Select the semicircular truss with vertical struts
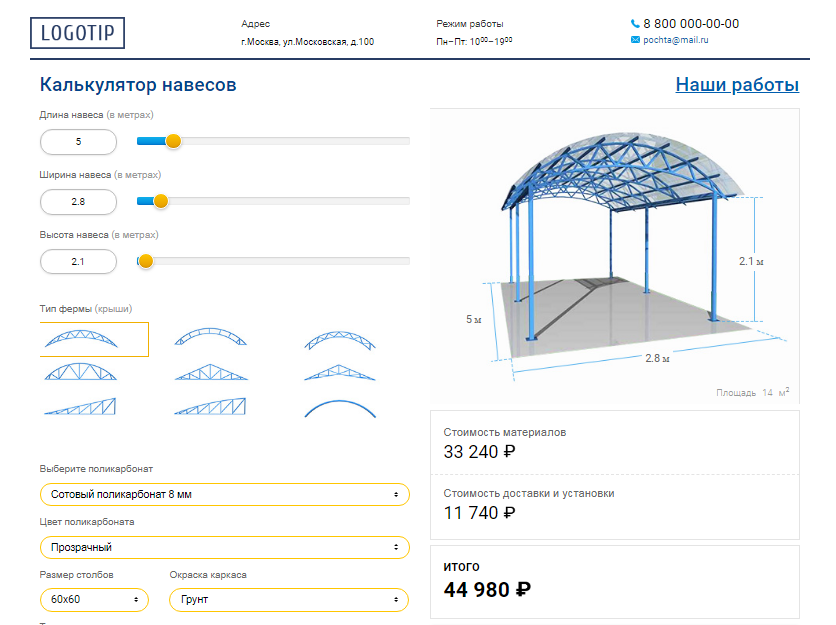Viewport: 836px width, 625px height. pos(81,372)
